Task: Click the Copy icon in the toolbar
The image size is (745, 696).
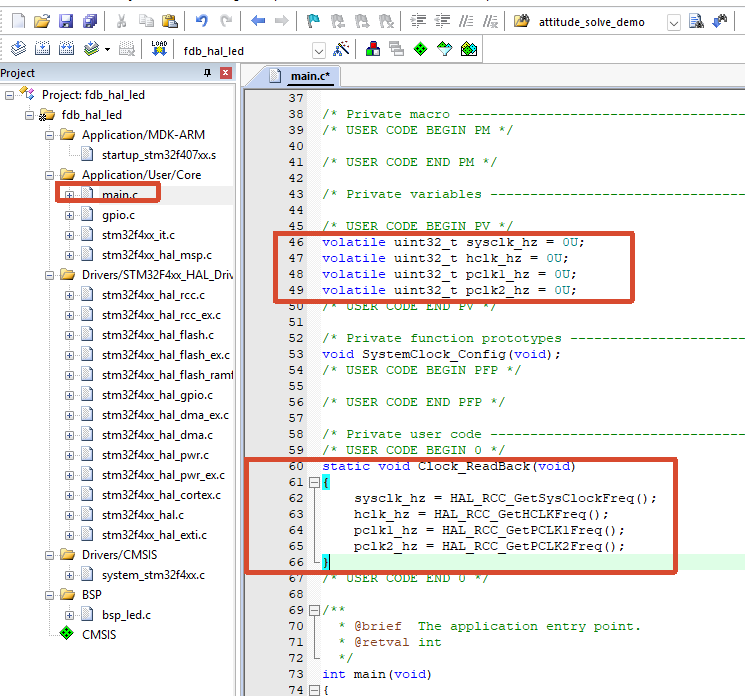Action: (146, 21)
